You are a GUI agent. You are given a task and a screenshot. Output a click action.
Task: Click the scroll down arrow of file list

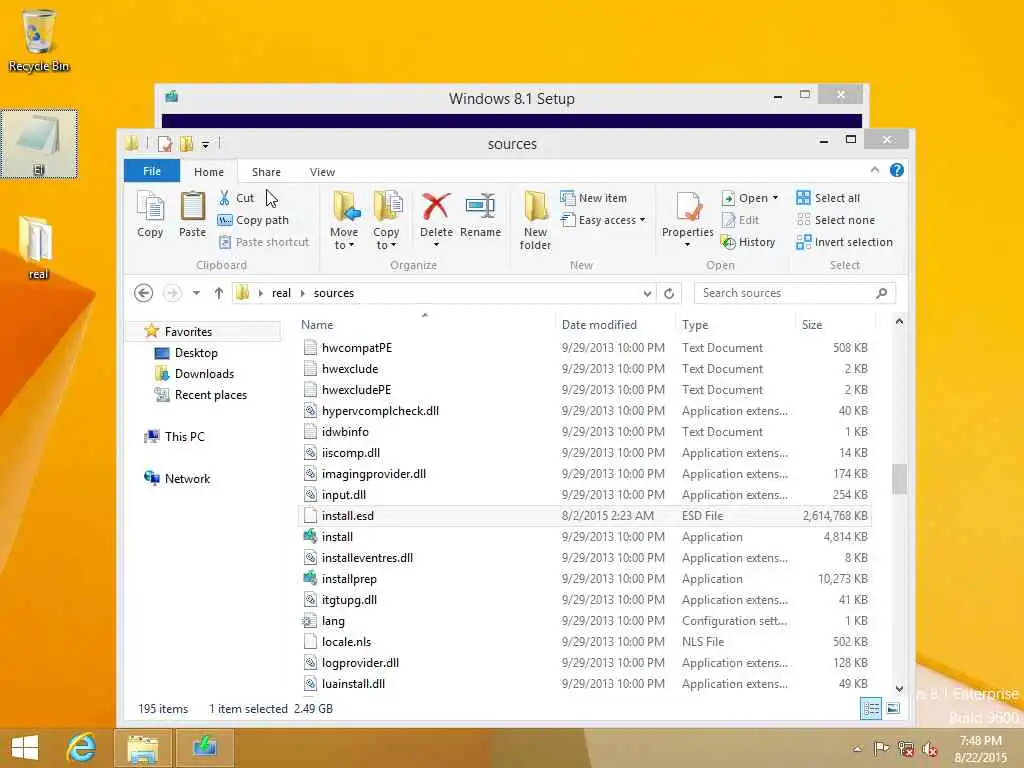pyautogui.click(x=899, y=688)
